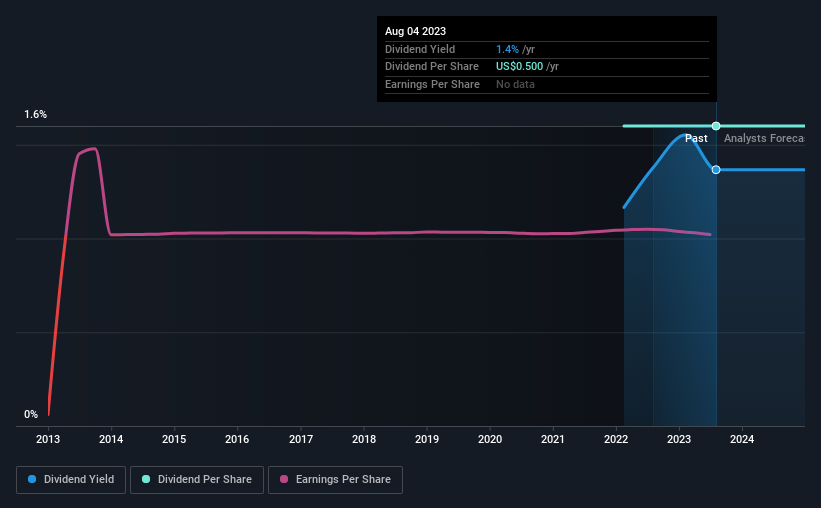Click the 2024 x-axis label
821x508 pixels.
point(742,439)
